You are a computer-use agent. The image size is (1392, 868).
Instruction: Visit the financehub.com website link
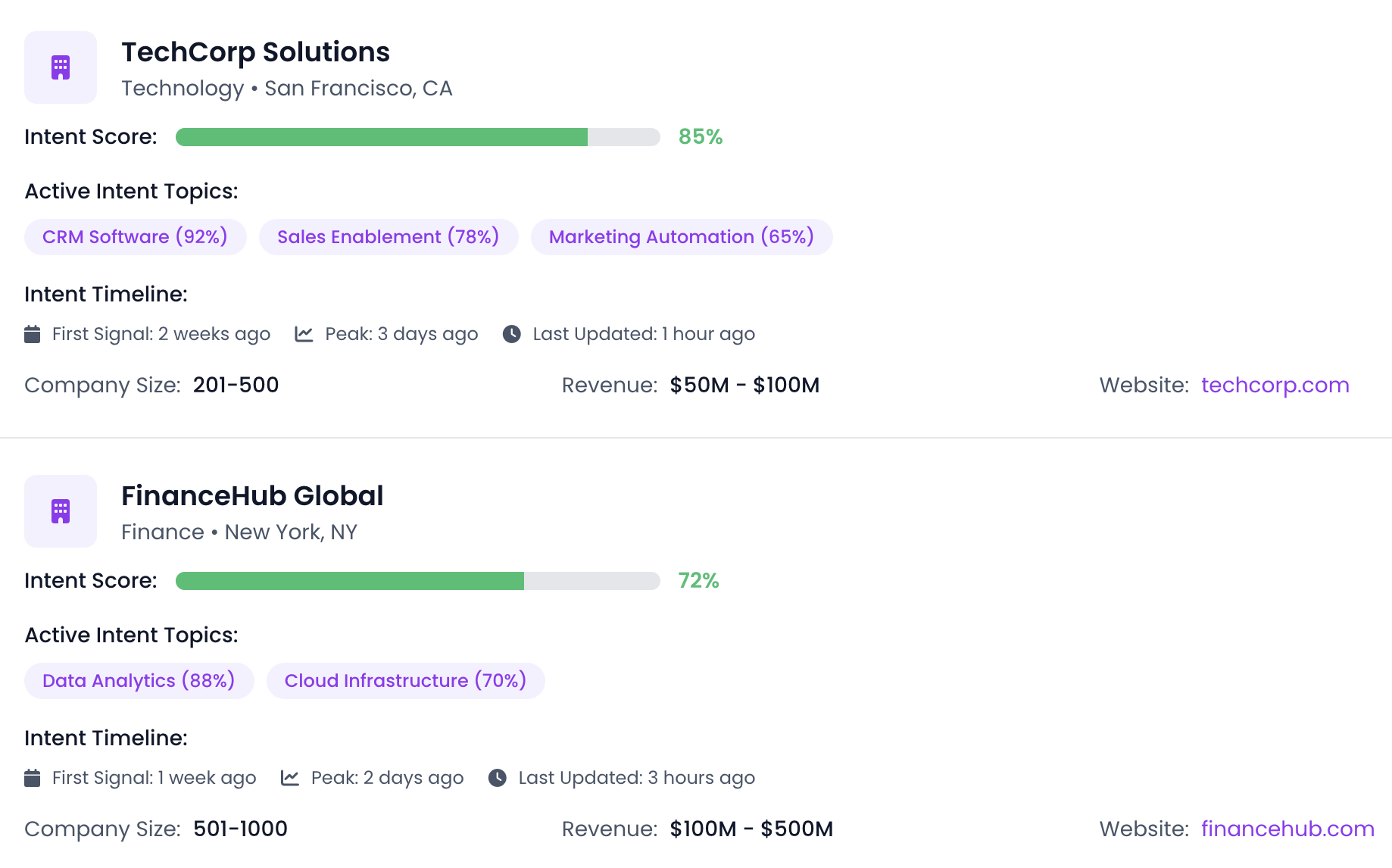point(1287,829)
